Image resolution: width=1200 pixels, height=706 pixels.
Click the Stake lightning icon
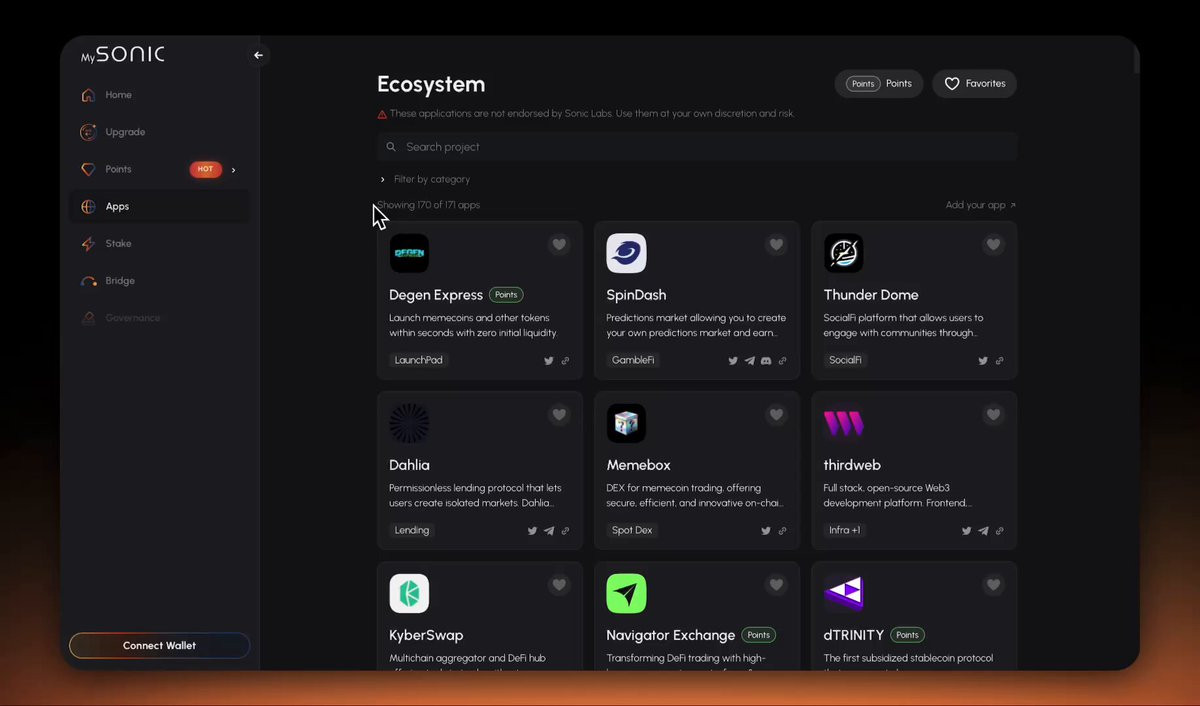point(88,244)
